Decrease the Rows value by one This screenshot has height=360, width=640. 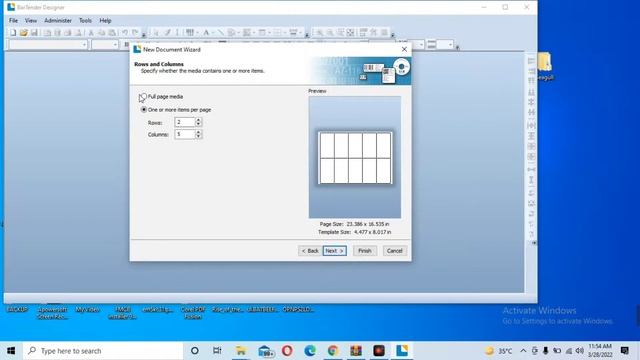[x=198, y=124]
